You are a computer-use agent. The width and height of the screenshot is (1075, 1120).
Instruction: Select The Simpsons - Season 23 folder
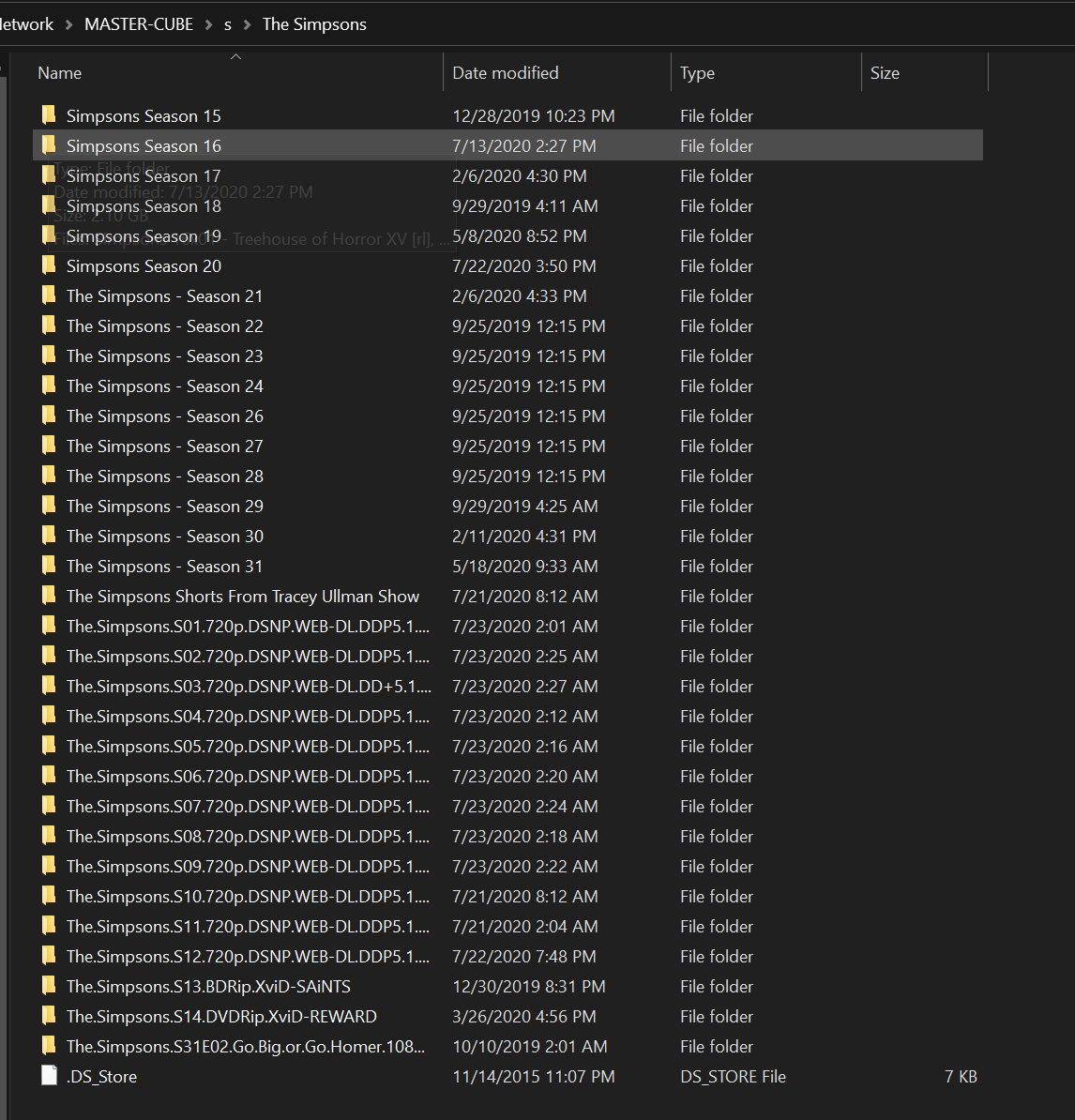pos(165,356)
